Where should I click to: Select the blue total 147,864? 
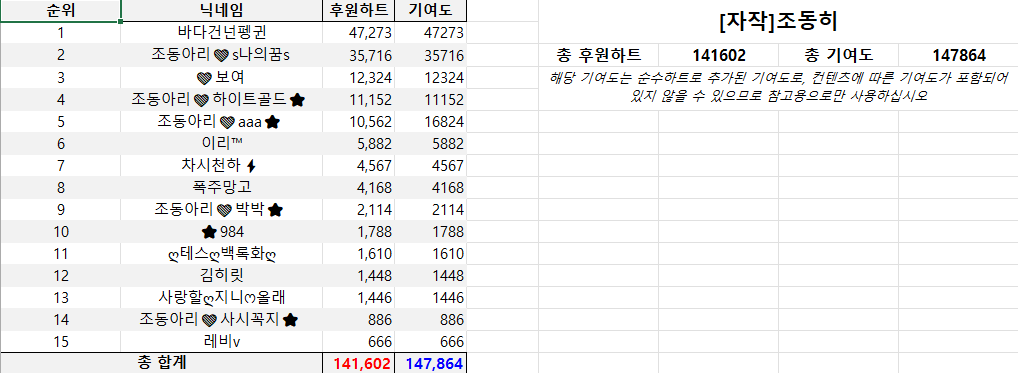pyautogui.click(x=430, y=363)
